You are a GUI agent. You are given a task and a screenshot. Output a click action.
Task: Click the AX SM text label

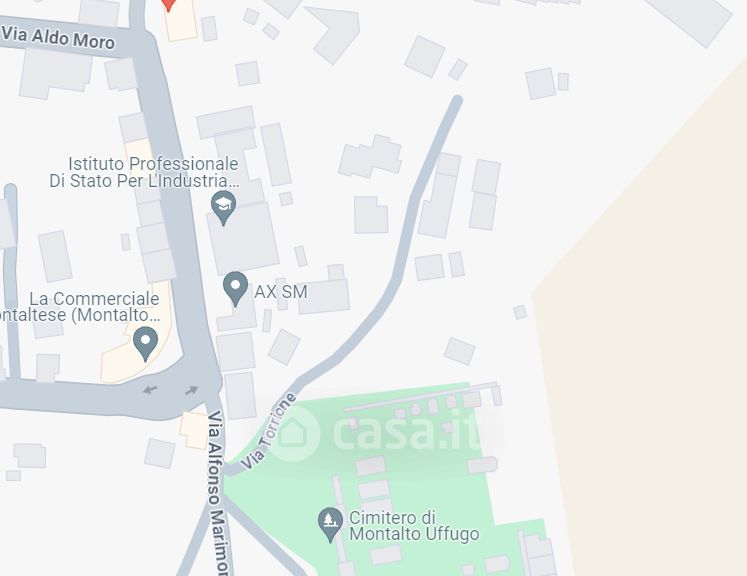(281, 292)
